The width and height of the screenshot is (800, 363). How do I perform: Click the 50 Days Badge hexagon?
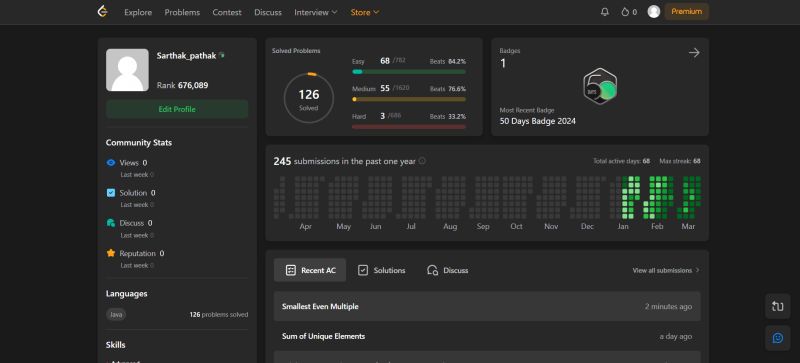pyautogui.click(x=600, y=86)
